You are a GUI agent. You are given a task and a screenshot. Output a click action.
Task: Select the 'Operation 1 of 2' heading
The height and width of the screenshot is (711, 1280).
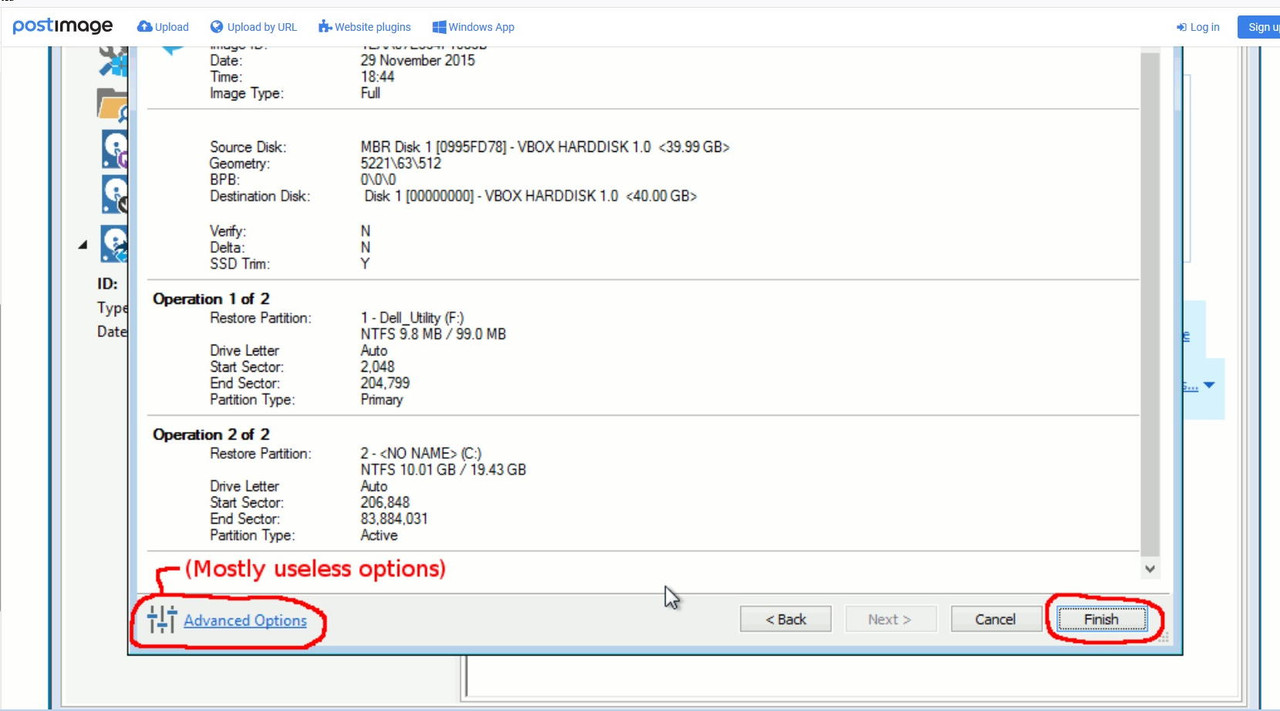click(211, 299)
